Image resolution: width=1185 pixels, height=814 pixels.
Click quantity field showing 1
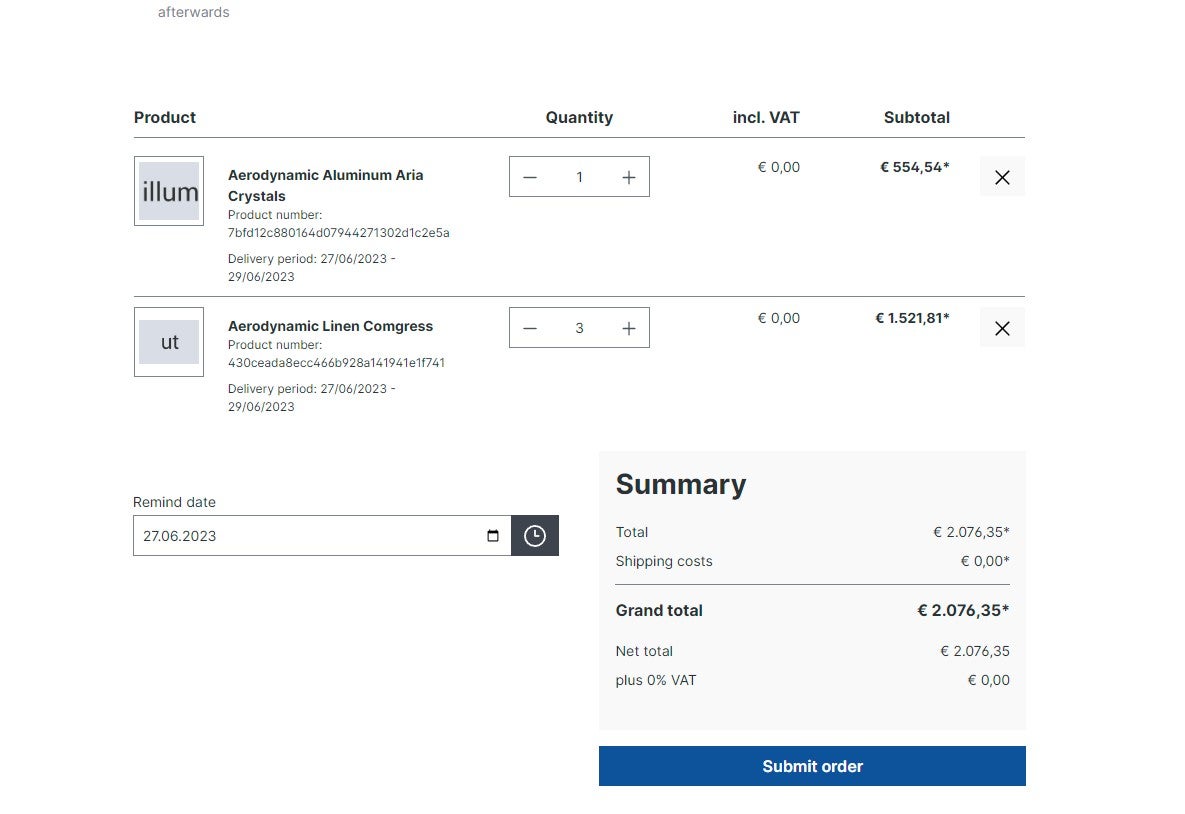[580, 177]
